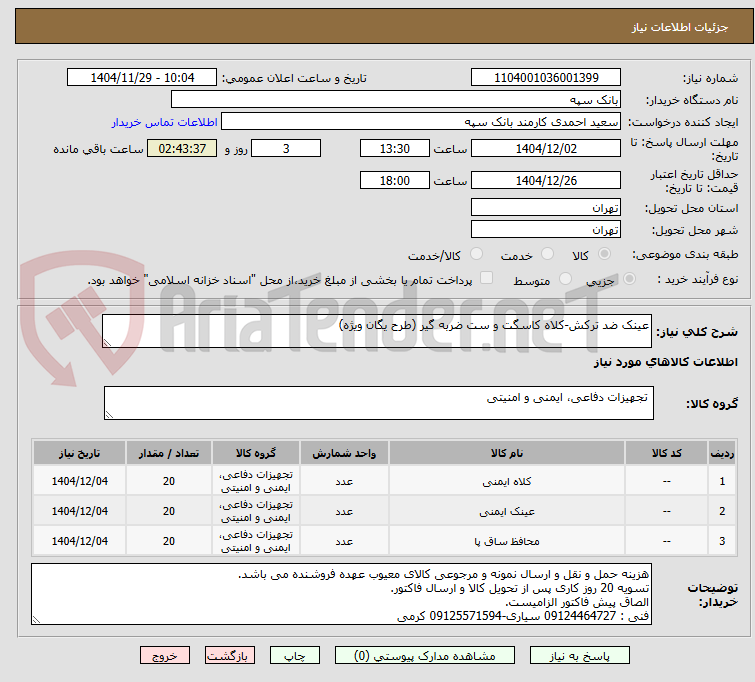Click unit عدد in عینک ایمنی row

pos(344,511)
